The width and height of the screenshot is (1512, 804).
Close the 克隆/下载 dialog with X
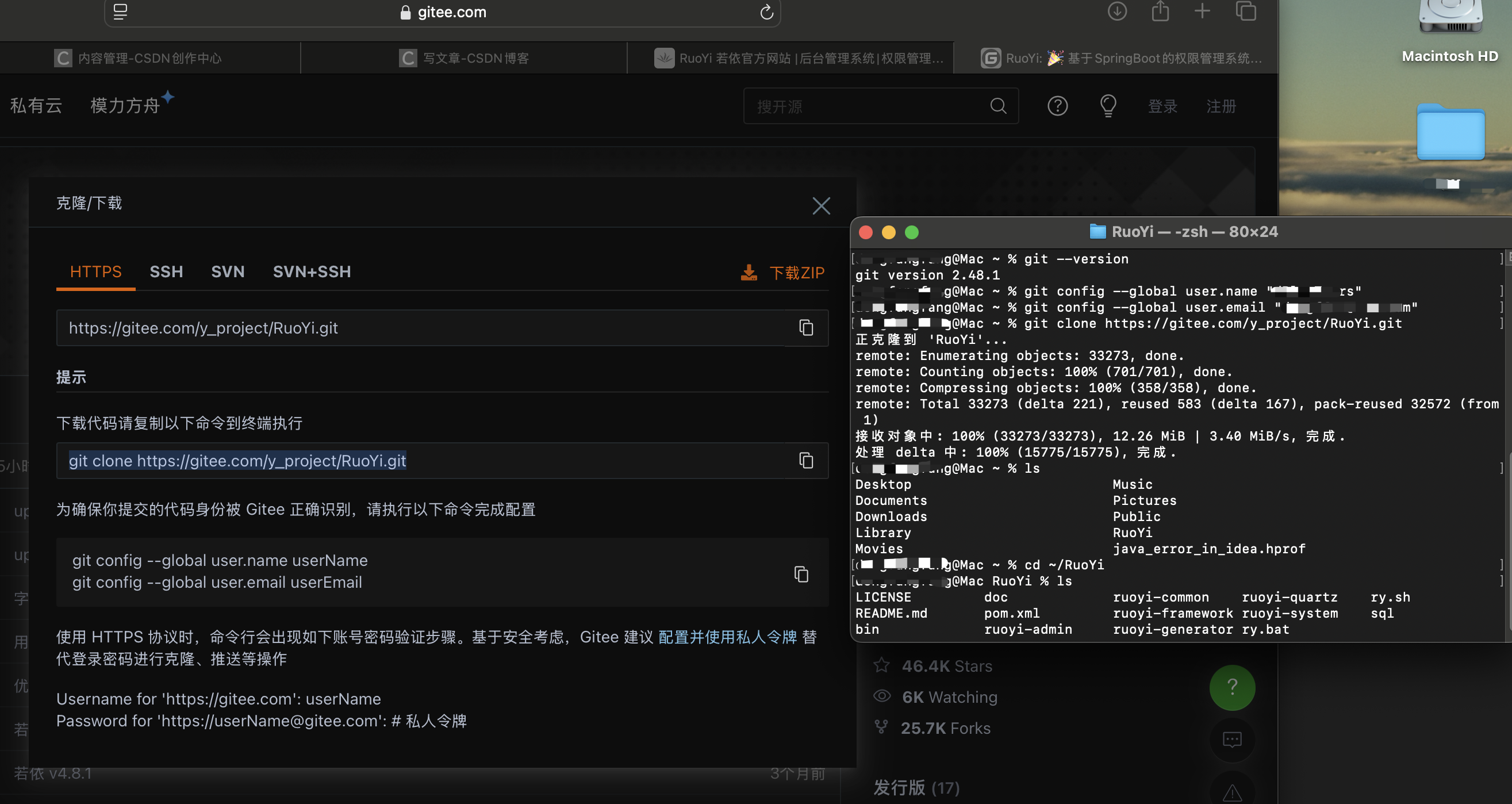click(821, 205)
